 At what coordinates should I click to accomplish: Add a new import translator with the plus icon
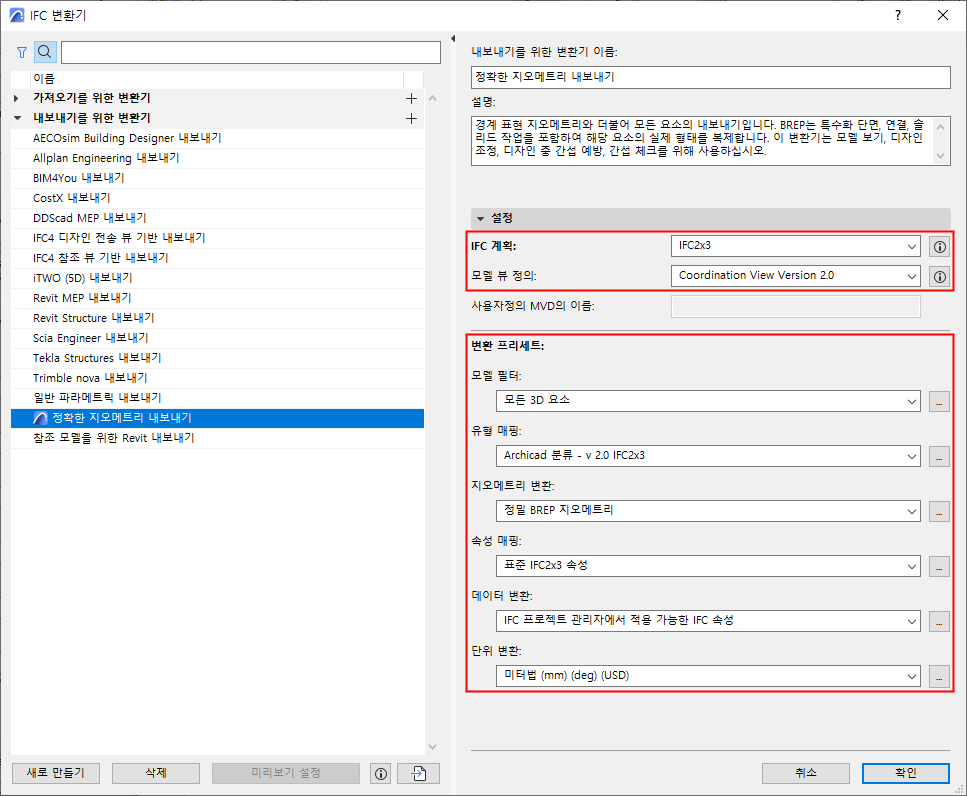click(x=411, y=98)
